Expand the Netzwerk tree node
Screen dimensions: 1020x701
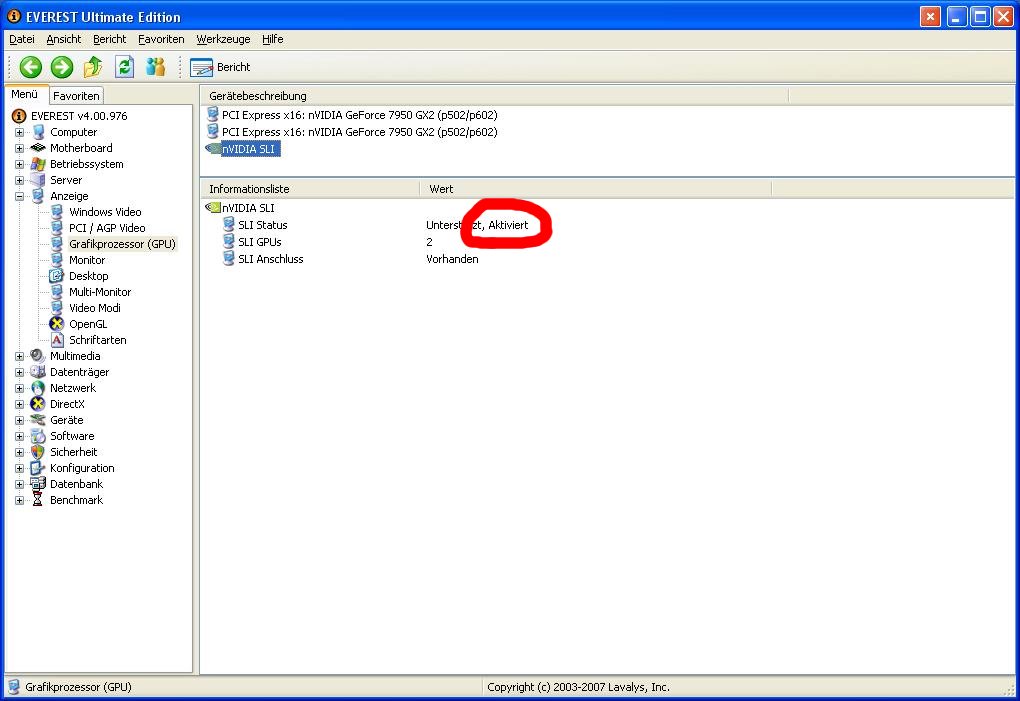click(x=20, y=388)
